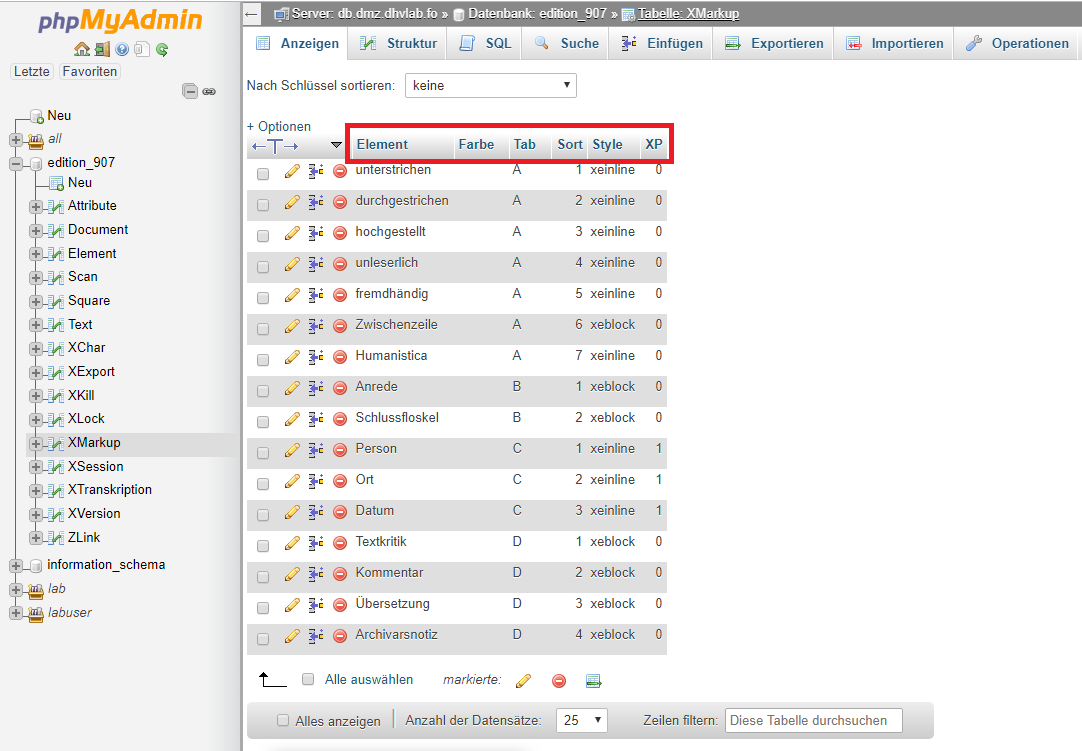The width and height of the screenshot is (1082, 751).
Task: Switch to the Struktur tab
Action: click(399, 44)
